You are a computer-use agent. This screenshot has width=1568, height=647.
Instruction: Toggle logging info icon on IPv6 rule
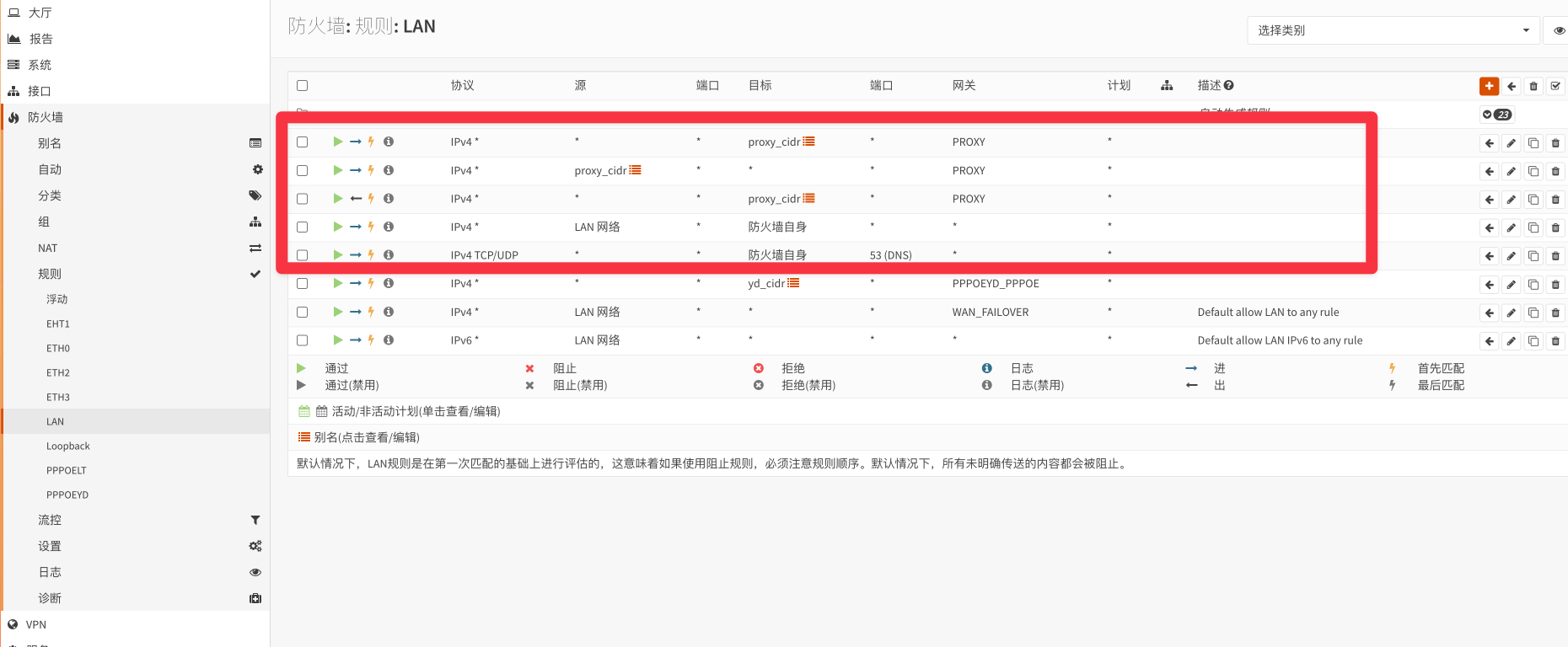389,340
